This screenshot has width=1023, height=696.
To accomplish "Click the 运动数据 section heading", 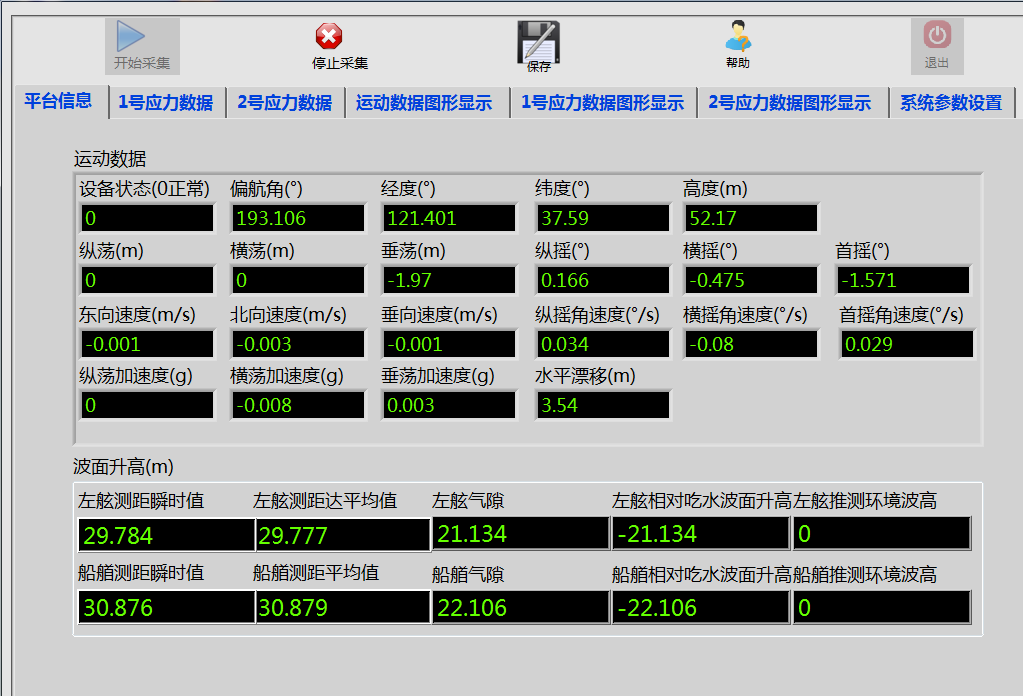I will pos(110,159).
